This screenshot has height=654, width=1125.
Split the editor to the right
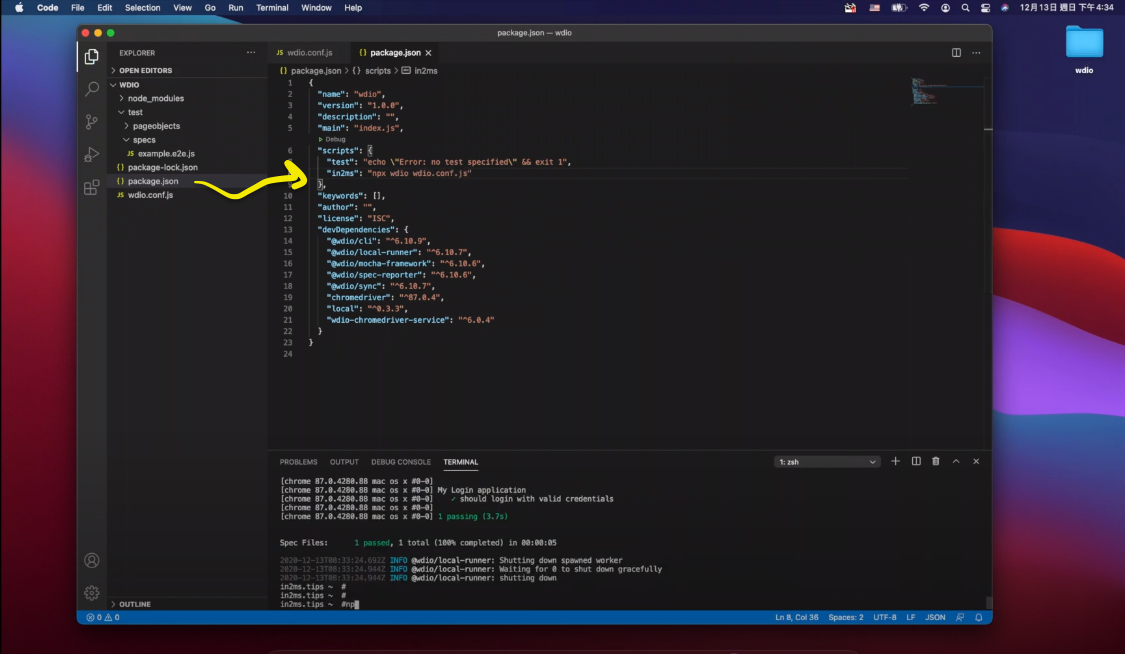(x=956, y=52)
